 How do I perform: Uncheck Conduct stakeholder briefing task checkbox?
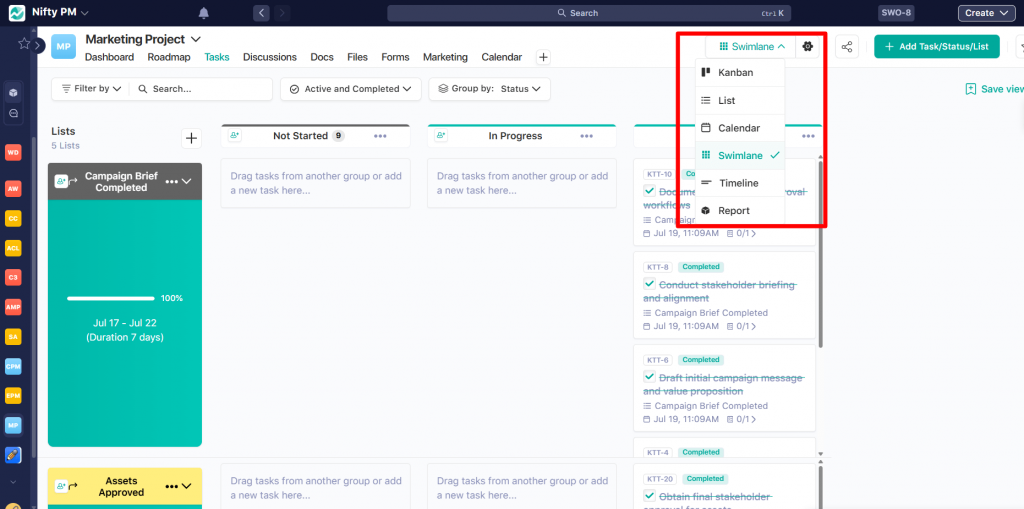coord(649,284)
